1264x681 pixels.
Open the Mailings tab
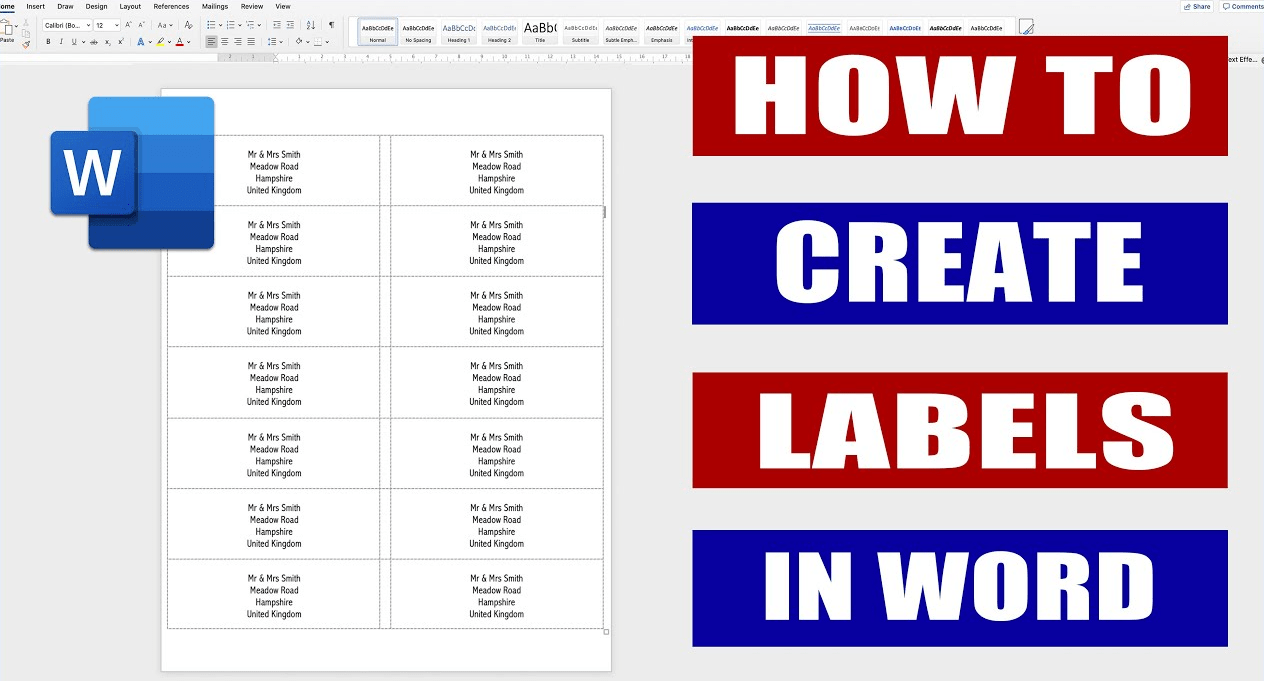[x=215, y=6]
